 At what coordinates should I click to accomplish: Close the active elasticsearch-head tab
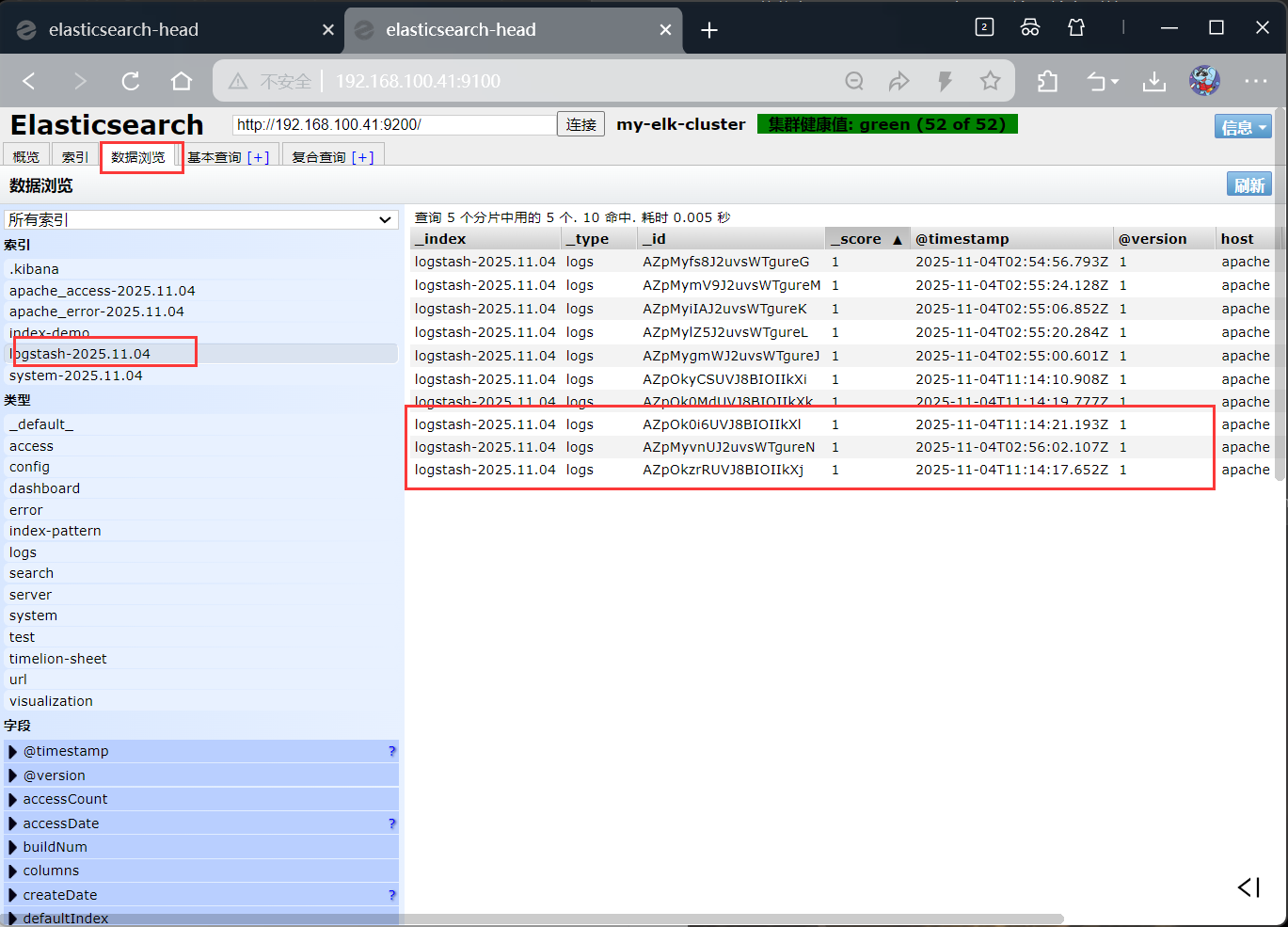(x=665, y=30)
